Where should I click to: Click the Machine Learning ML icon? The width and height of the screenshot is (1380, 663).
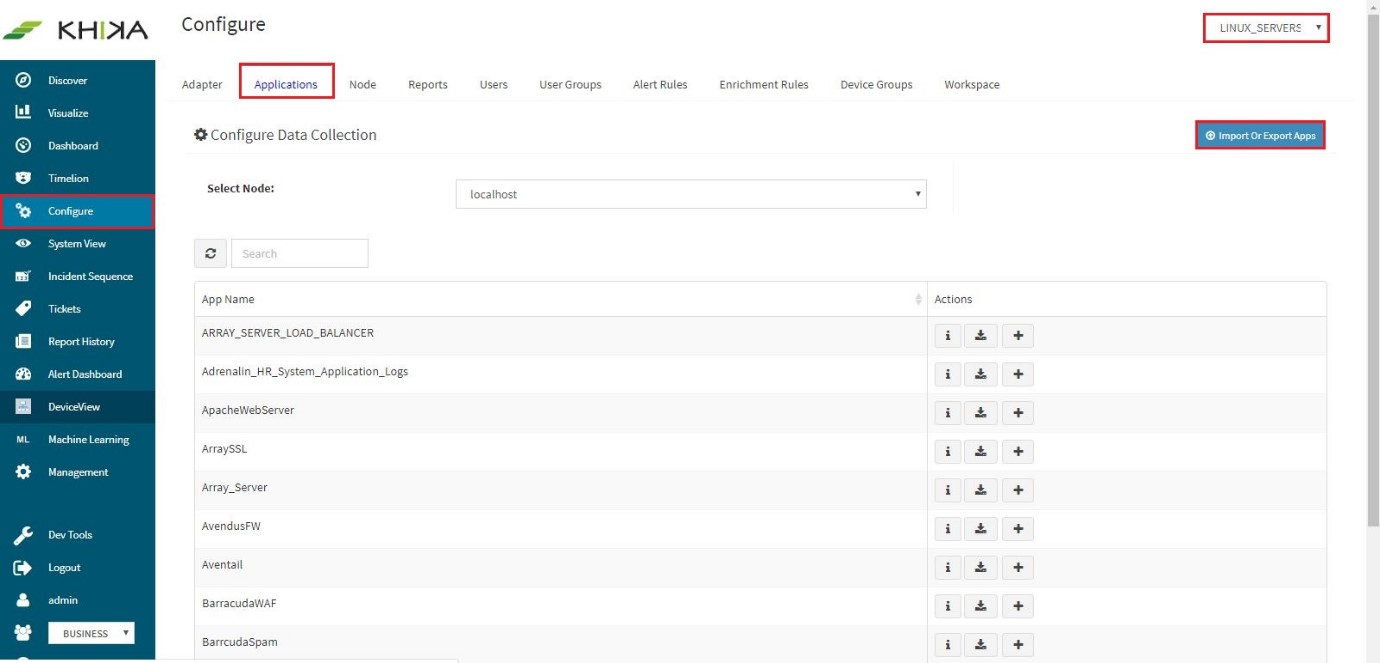[22, 440]
